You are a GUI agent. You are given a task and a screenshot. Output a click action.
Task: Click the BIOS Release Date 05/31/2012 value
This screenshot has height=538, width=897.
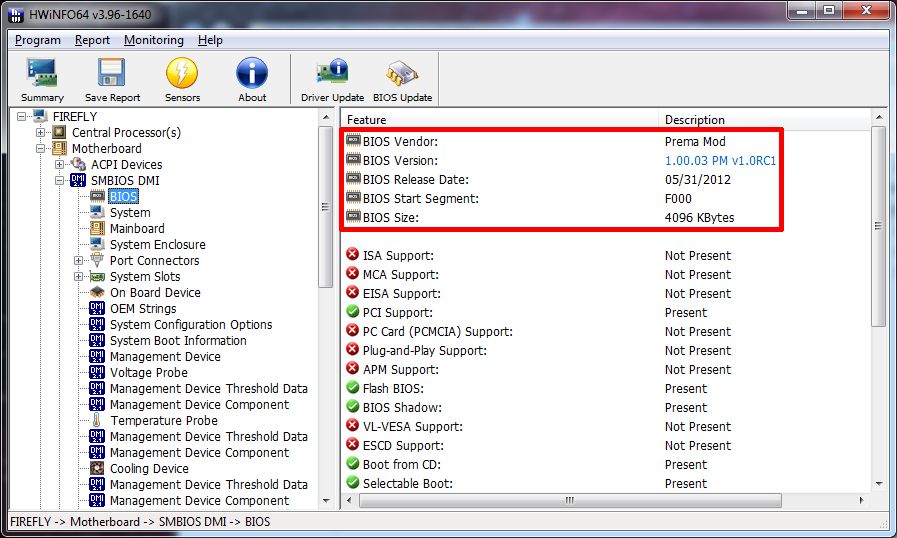pyautogui.click(x=697, y=179)
